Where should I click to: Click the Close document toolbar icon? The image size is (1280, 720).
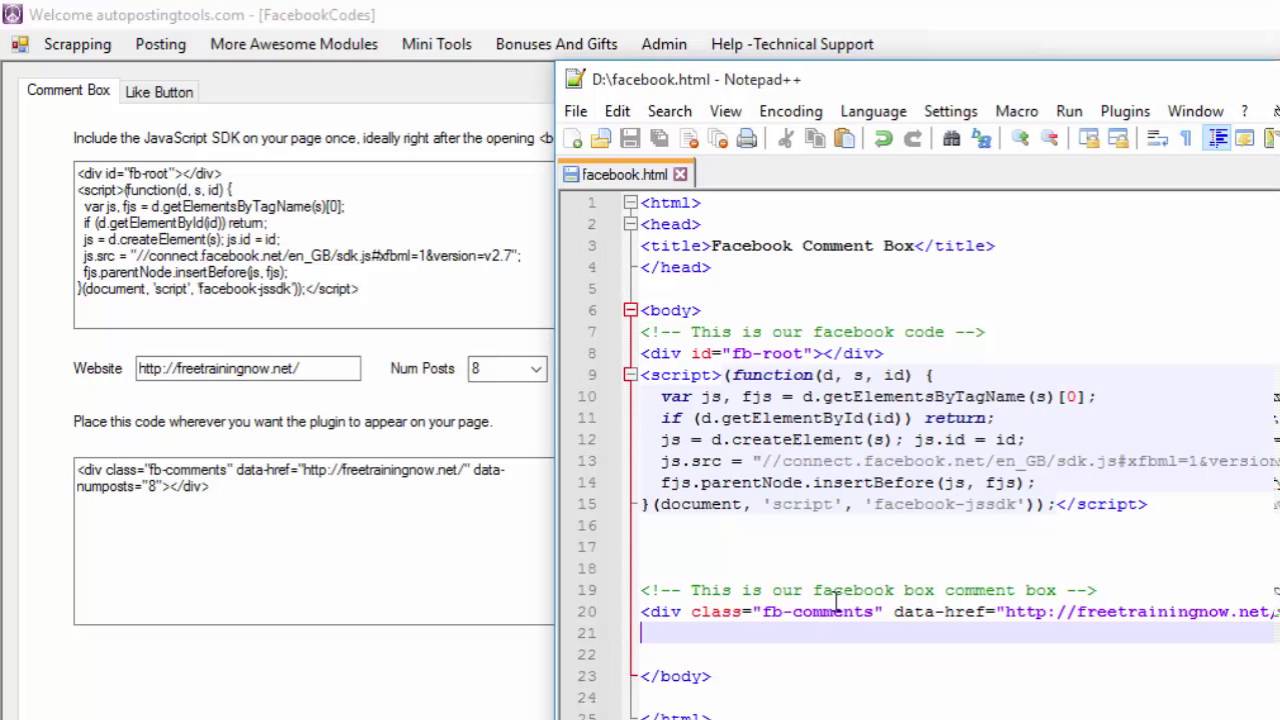point(689,139)
